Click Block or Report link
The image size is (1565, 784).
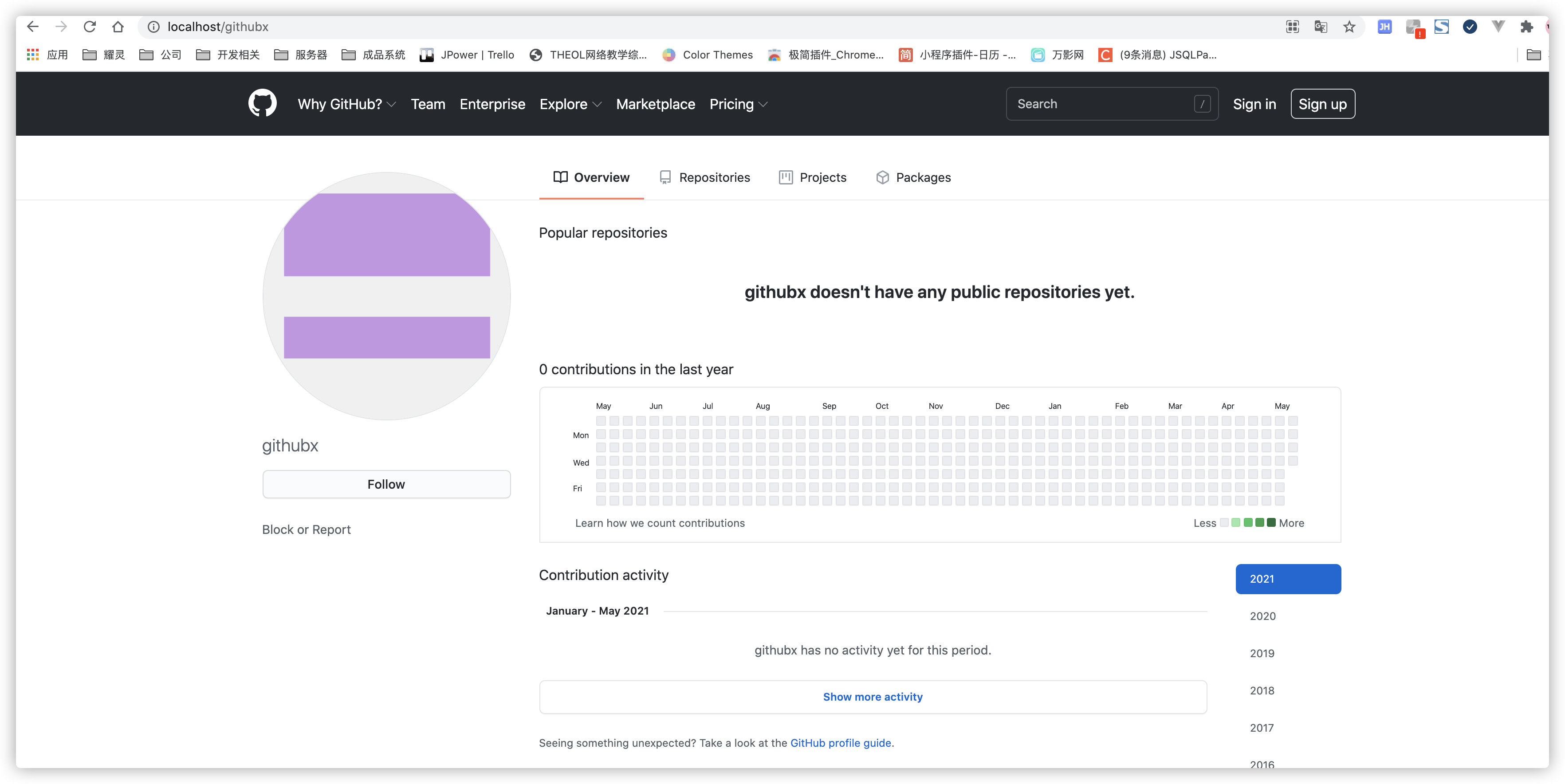point(306,529)
